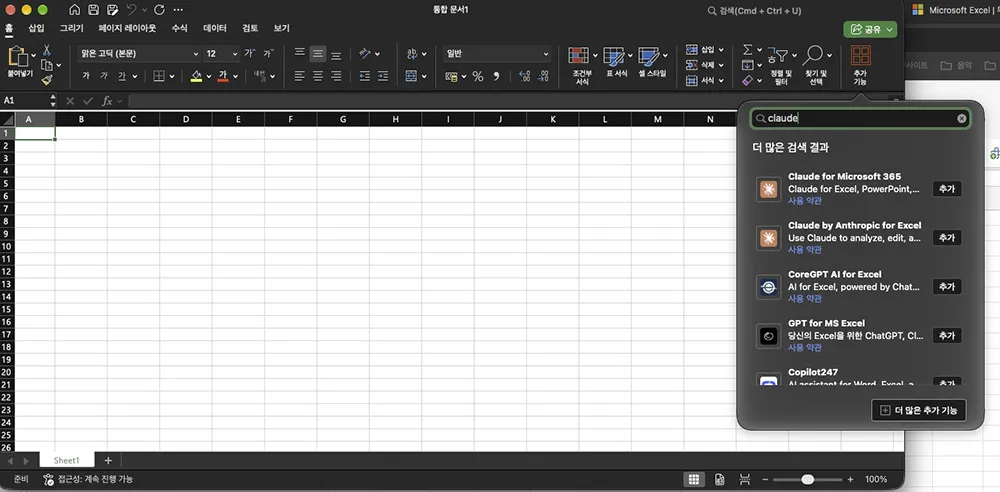Toggle bold 가 formatting
The image size is (1000, 492).
85,76
